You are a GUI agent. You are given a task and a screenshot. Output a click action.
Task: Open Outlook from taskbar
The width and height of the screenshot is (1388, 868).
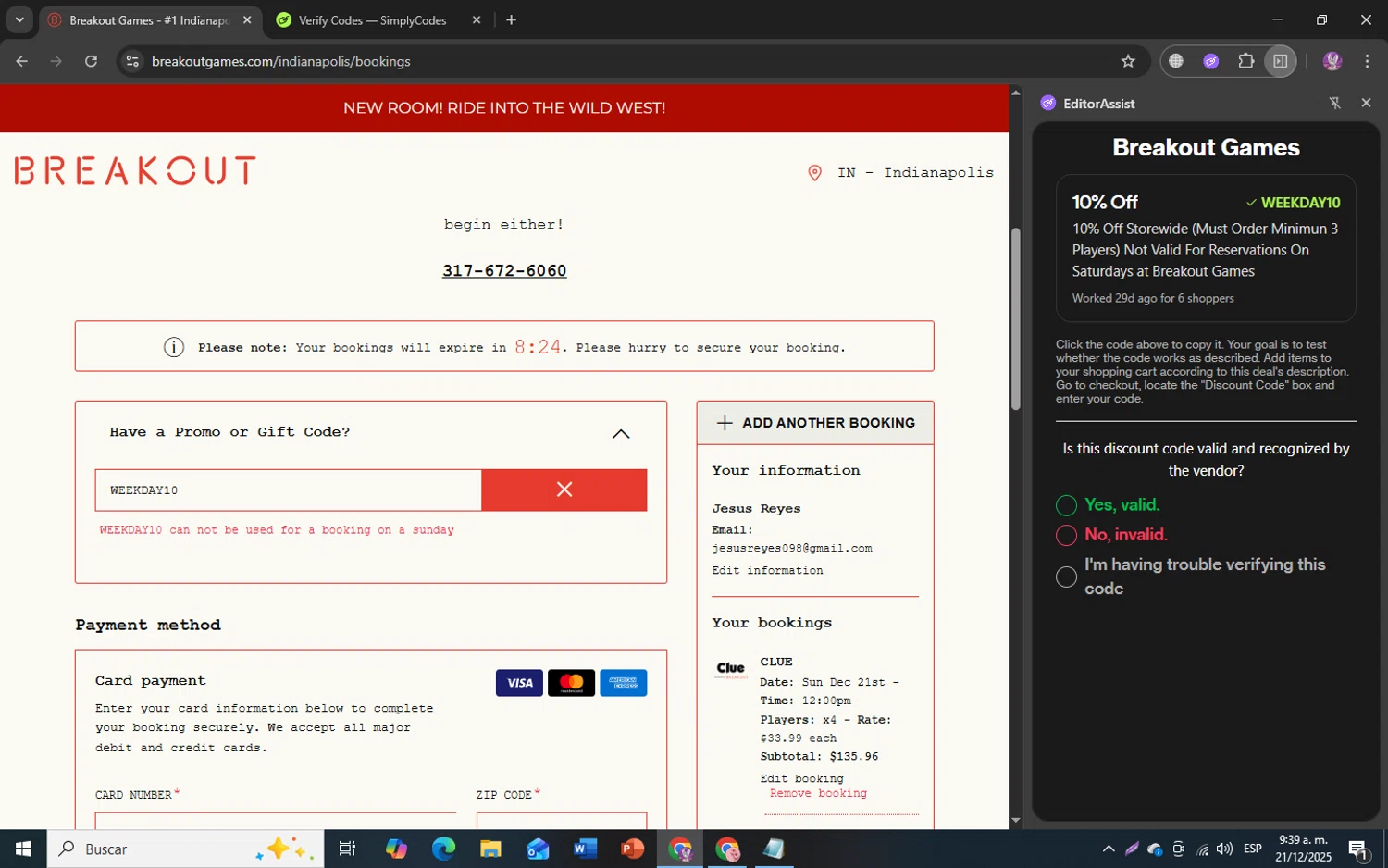(x=538, y=849)
